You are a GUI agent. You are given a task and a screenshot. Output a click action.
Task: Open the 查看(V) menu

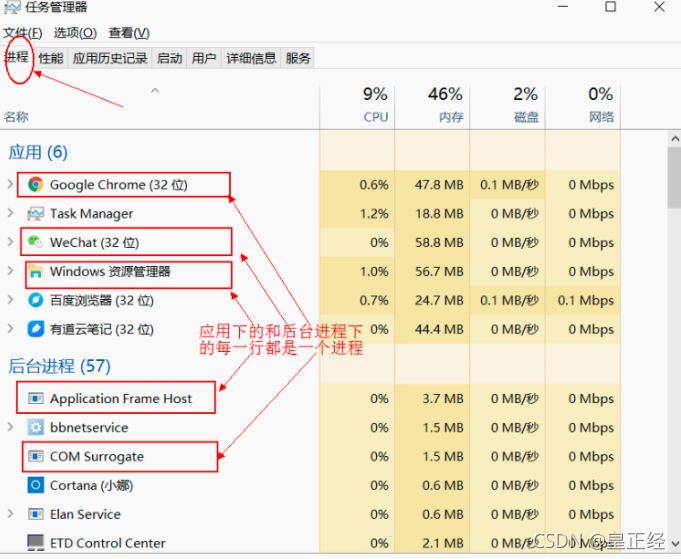click(129, 33)
